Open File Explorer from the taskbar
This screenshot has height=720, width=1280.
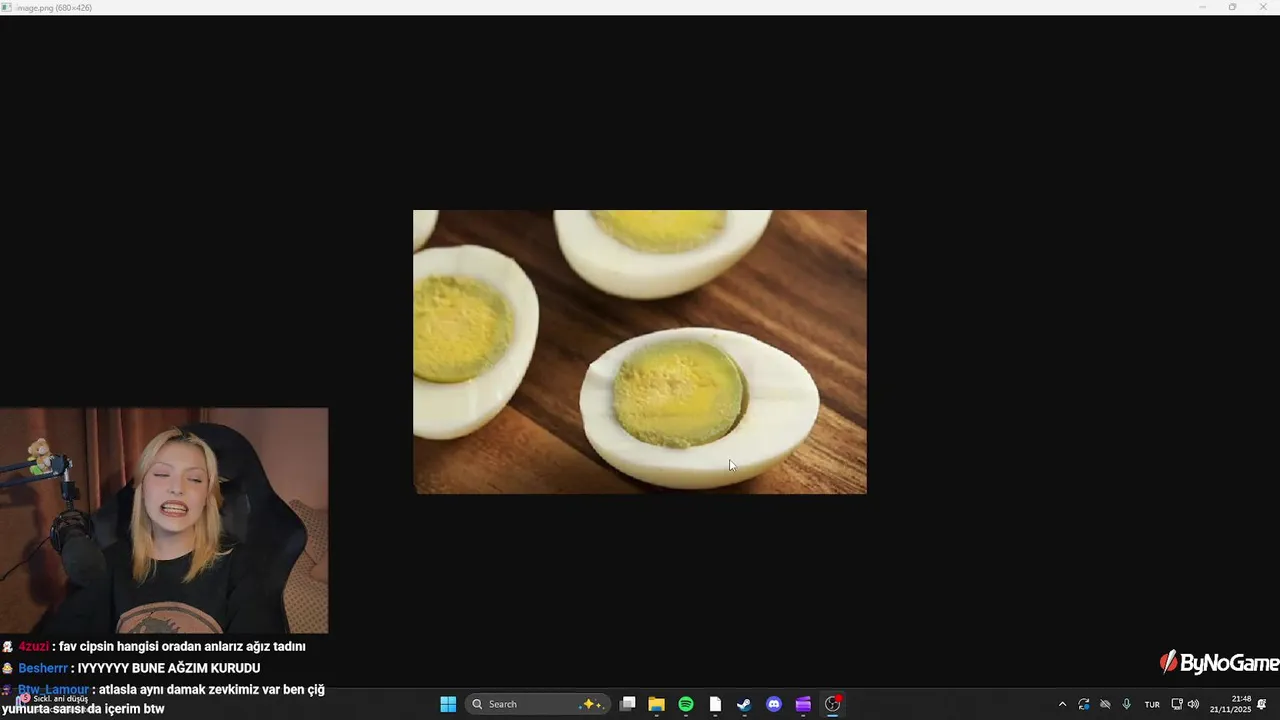point(656,704)
